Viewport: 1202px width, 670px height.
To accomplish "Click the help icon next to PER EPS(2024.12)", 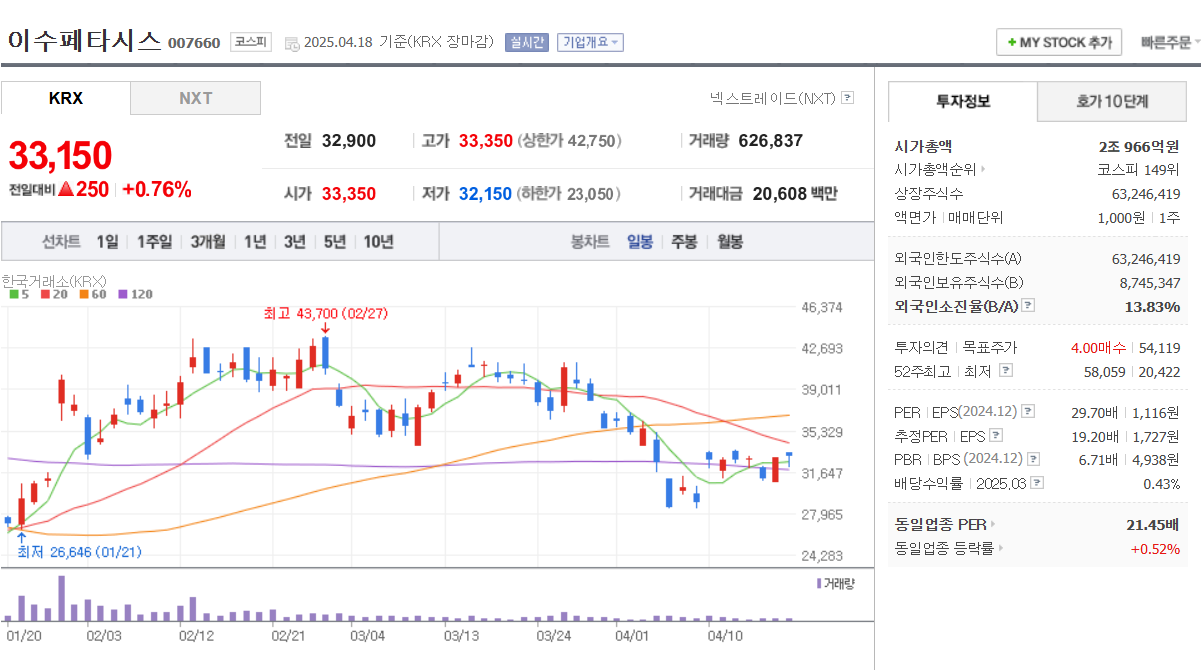I will coord(1028,412).
